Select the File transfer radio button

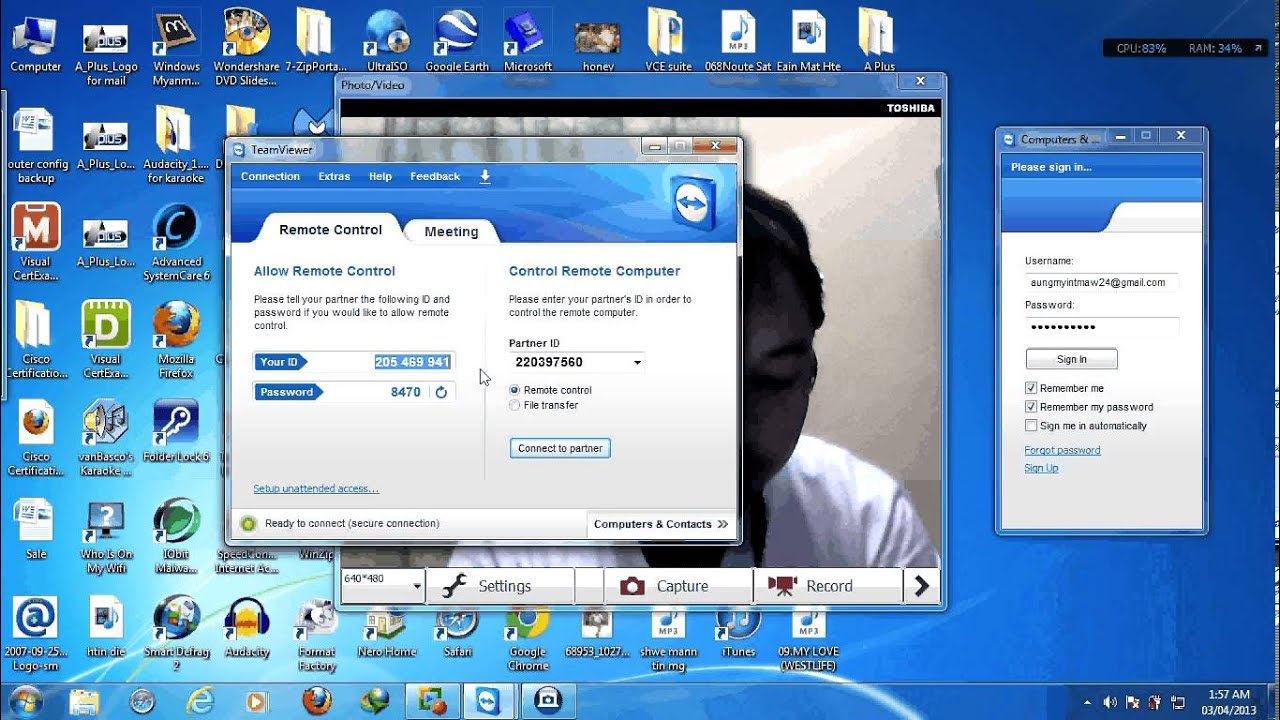point(515,405)
